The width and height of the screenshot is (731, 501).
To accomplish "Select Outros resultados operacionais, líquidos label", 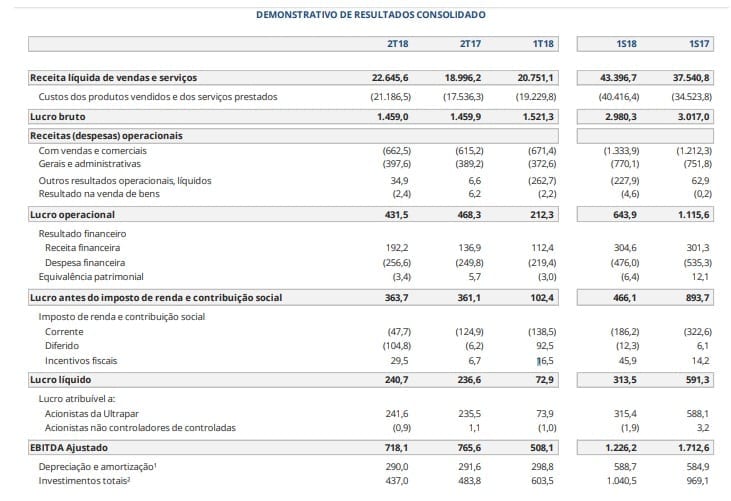I will (125, 180).
